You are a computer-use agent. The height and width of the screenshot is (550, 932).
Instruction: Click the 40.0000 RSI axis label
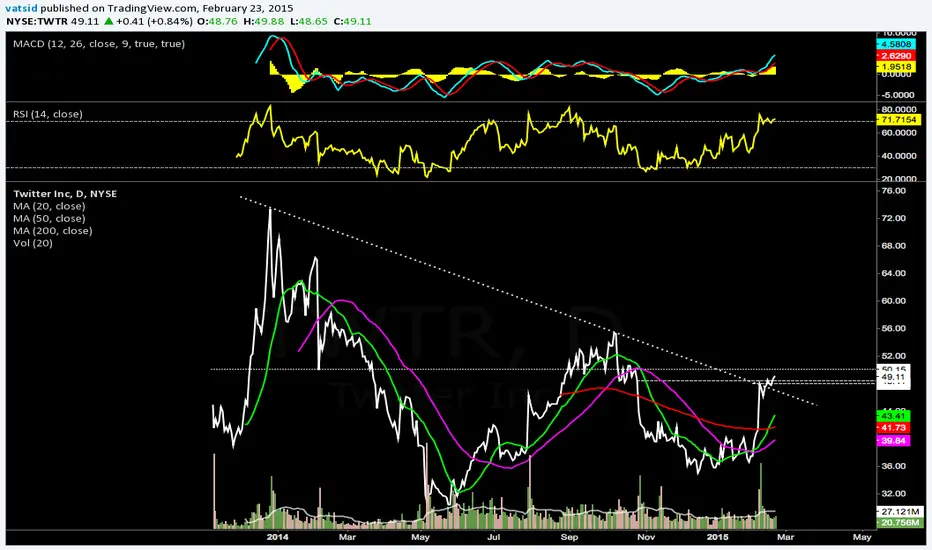(x=899, y=156)
